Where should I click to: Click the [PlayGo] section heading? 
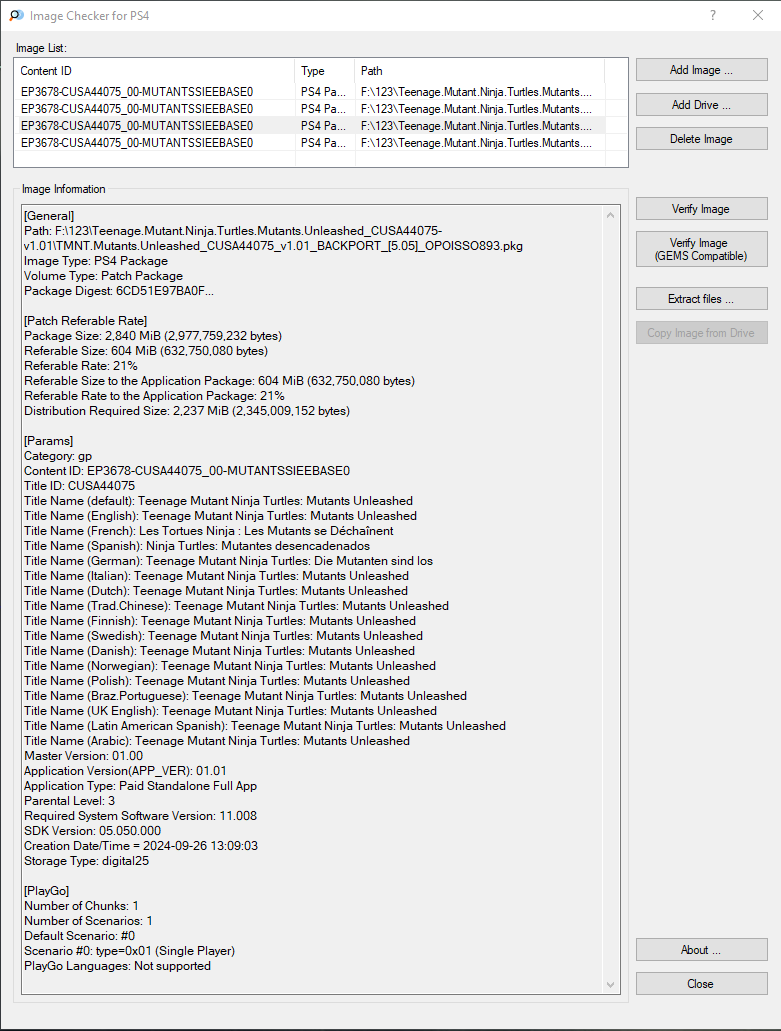point(47,891)
